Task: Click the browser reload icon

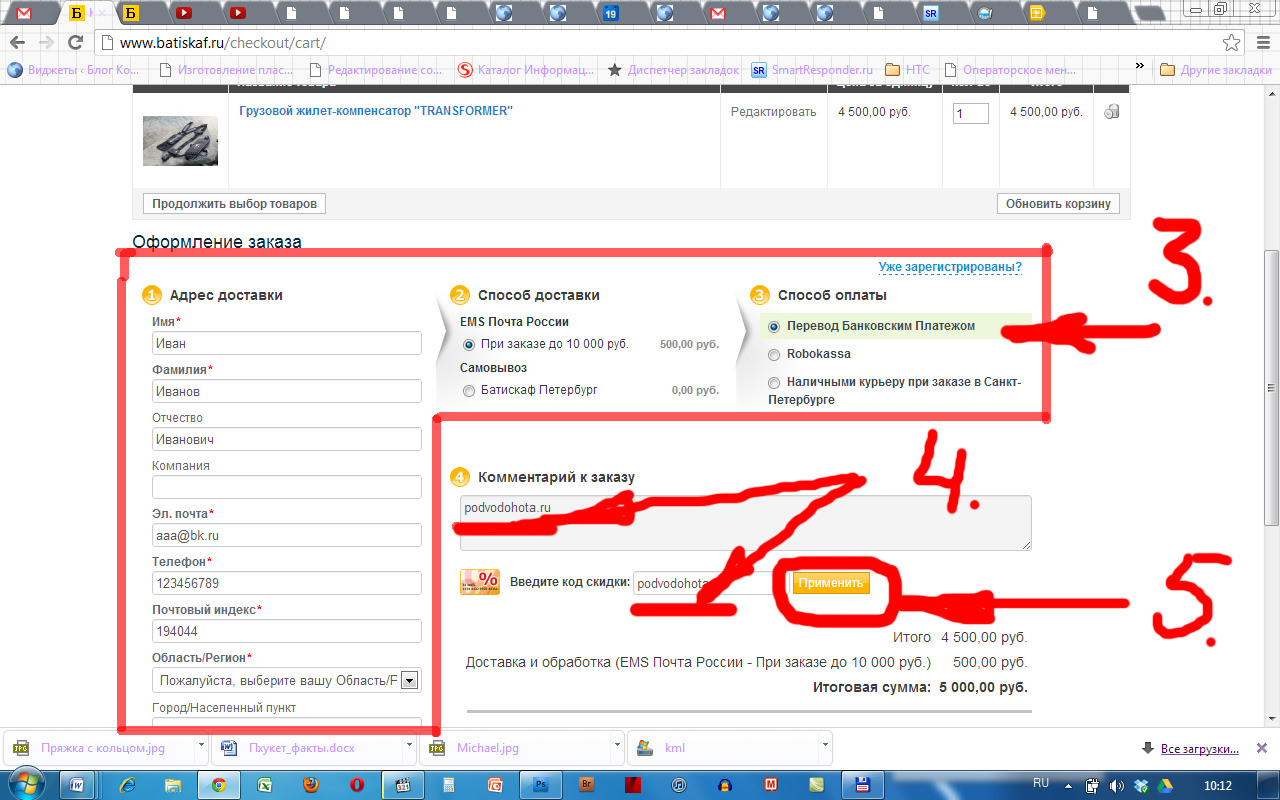Action: [x=75, y=43]
